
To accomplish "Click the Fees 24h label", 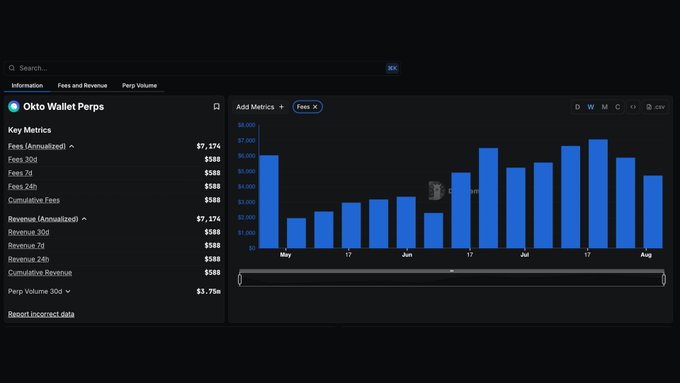I will (23, 187).
